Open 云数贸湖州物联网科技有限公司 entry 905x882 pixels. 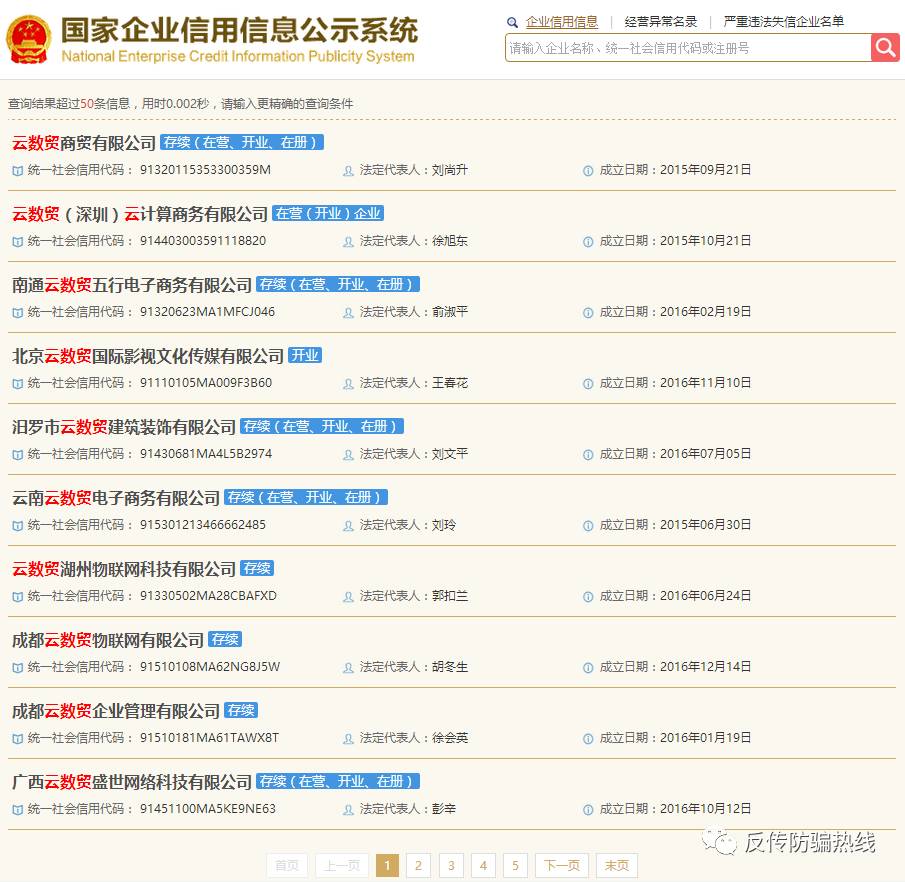click(124, 569)
